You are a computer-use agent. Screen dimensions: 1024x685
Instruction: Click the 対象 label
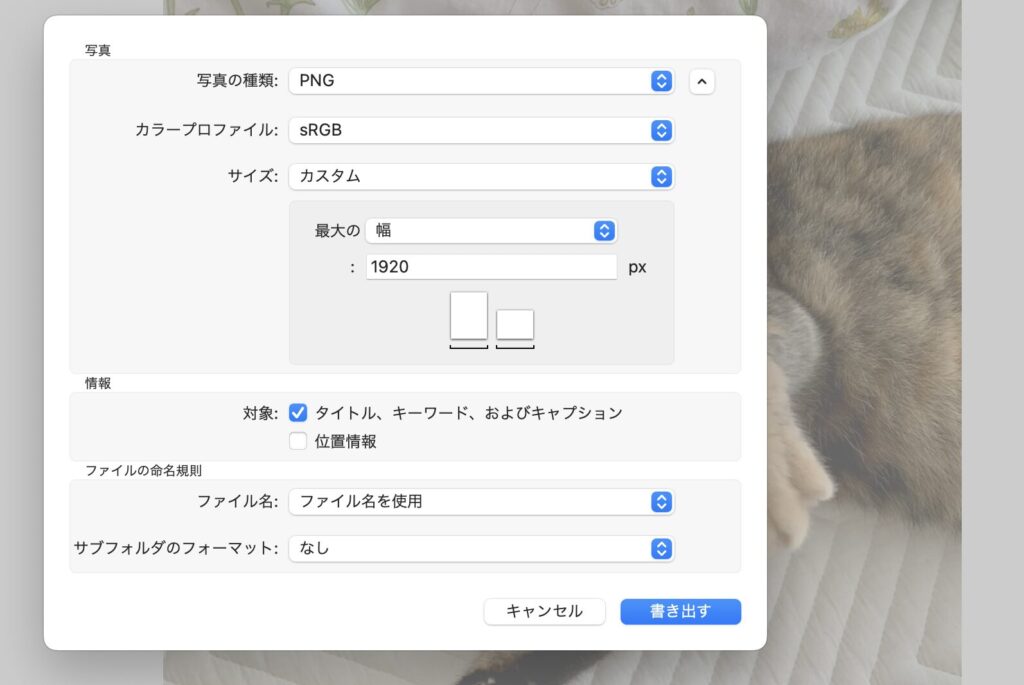click(261, 413)
